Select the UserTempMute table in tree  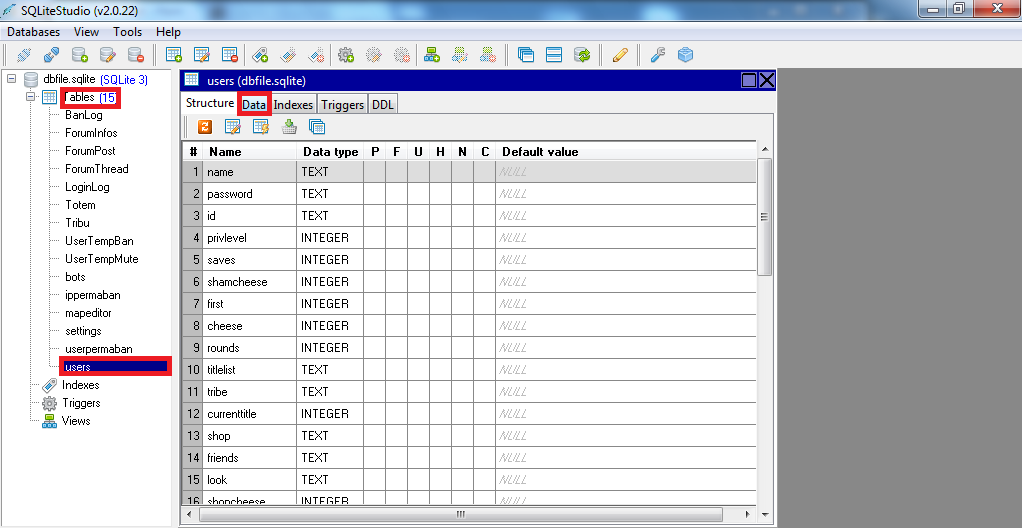click(102, 259)
